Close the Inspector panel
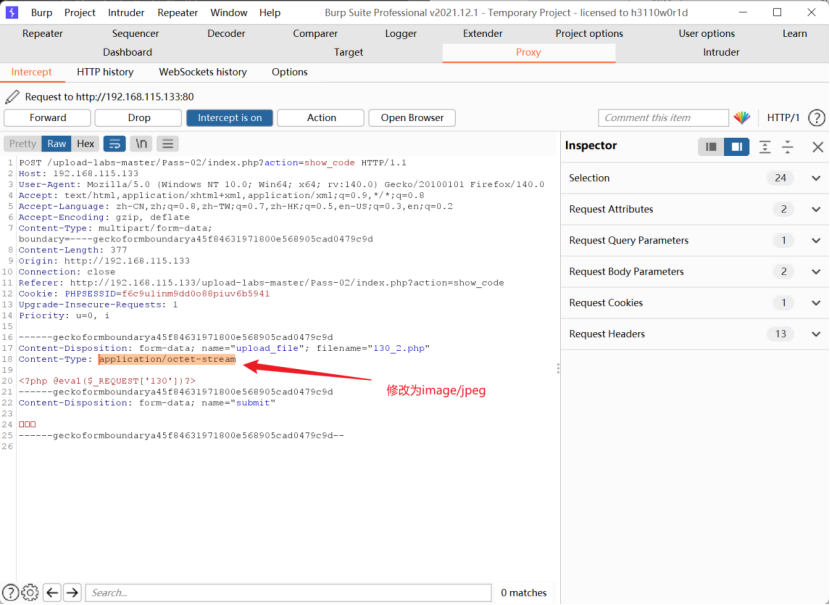The image size is (830, 605). point(817,147)
